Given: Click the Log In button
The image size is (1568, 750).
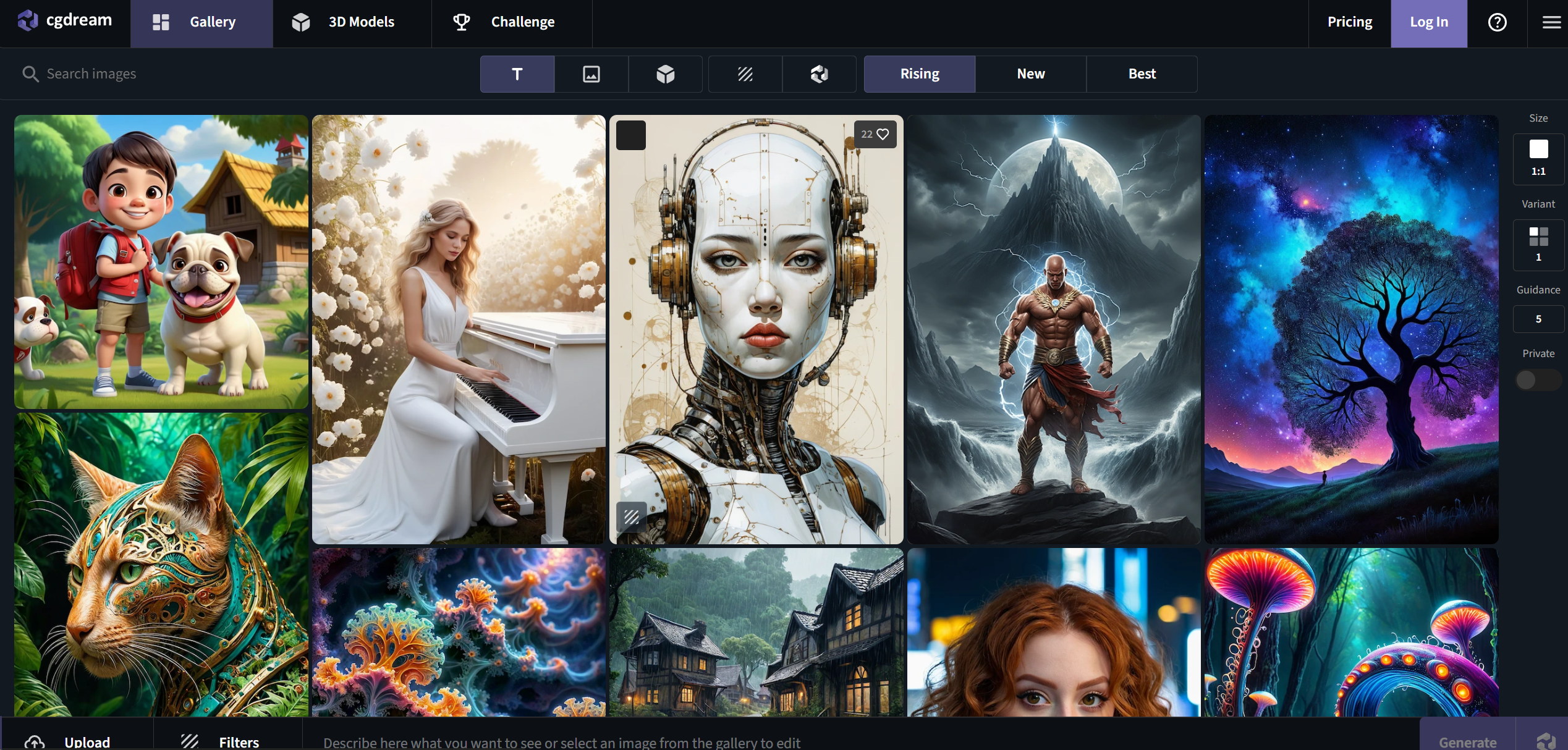Looking at the screenshot, I should [x=1428, y=22].
